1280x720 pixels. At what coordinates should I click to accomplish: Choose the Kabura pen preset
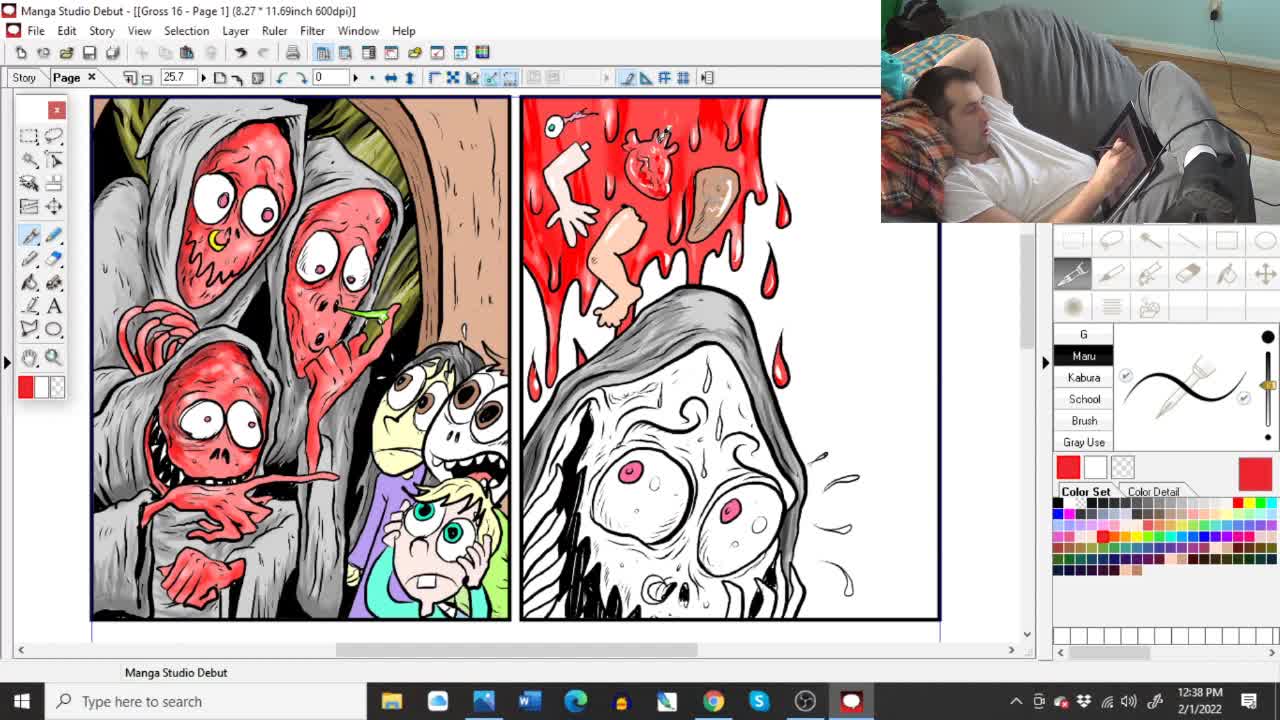[1083, 378]
